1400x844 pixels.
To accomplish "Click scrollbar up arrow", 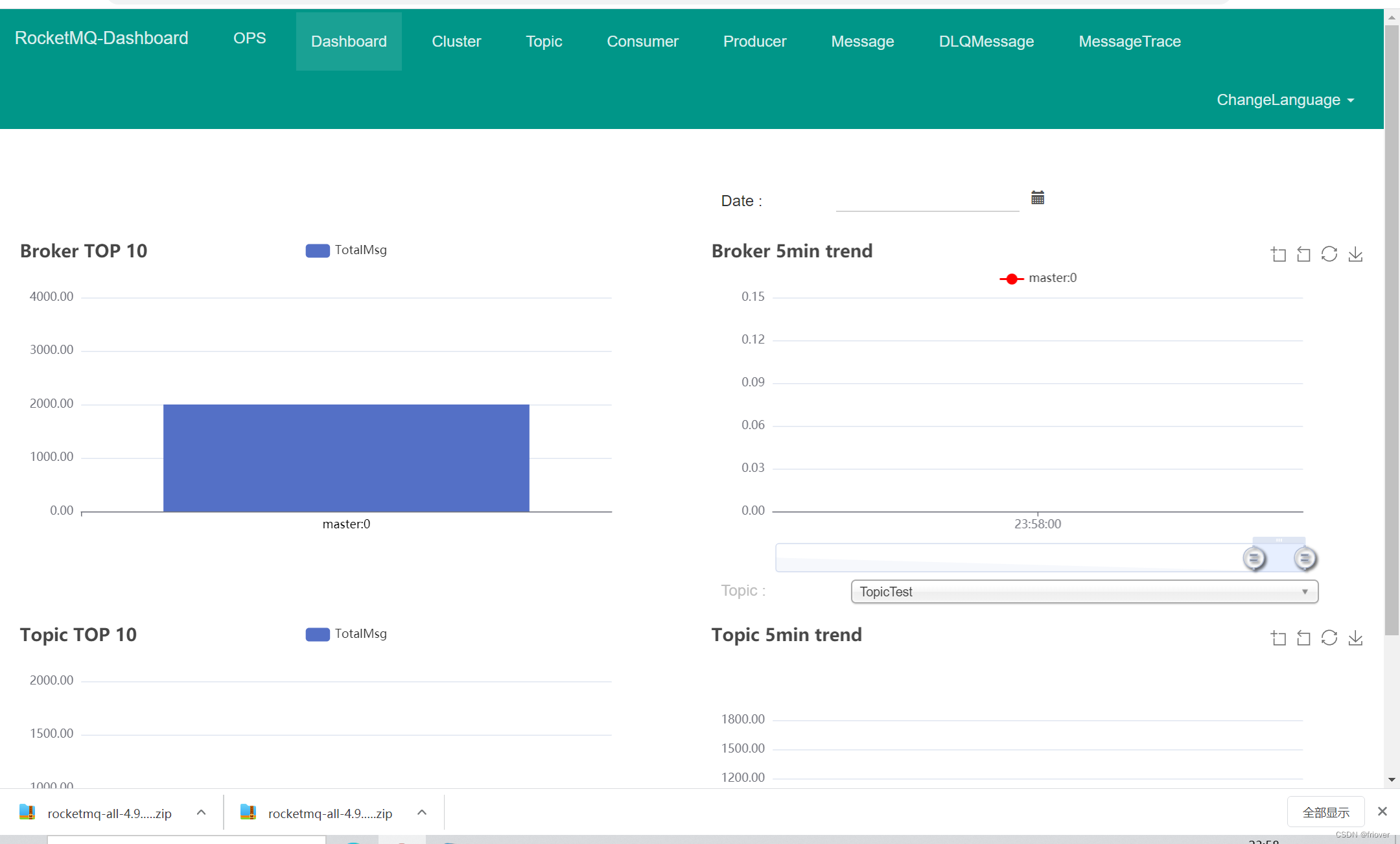I will (x=1392, y=18).
